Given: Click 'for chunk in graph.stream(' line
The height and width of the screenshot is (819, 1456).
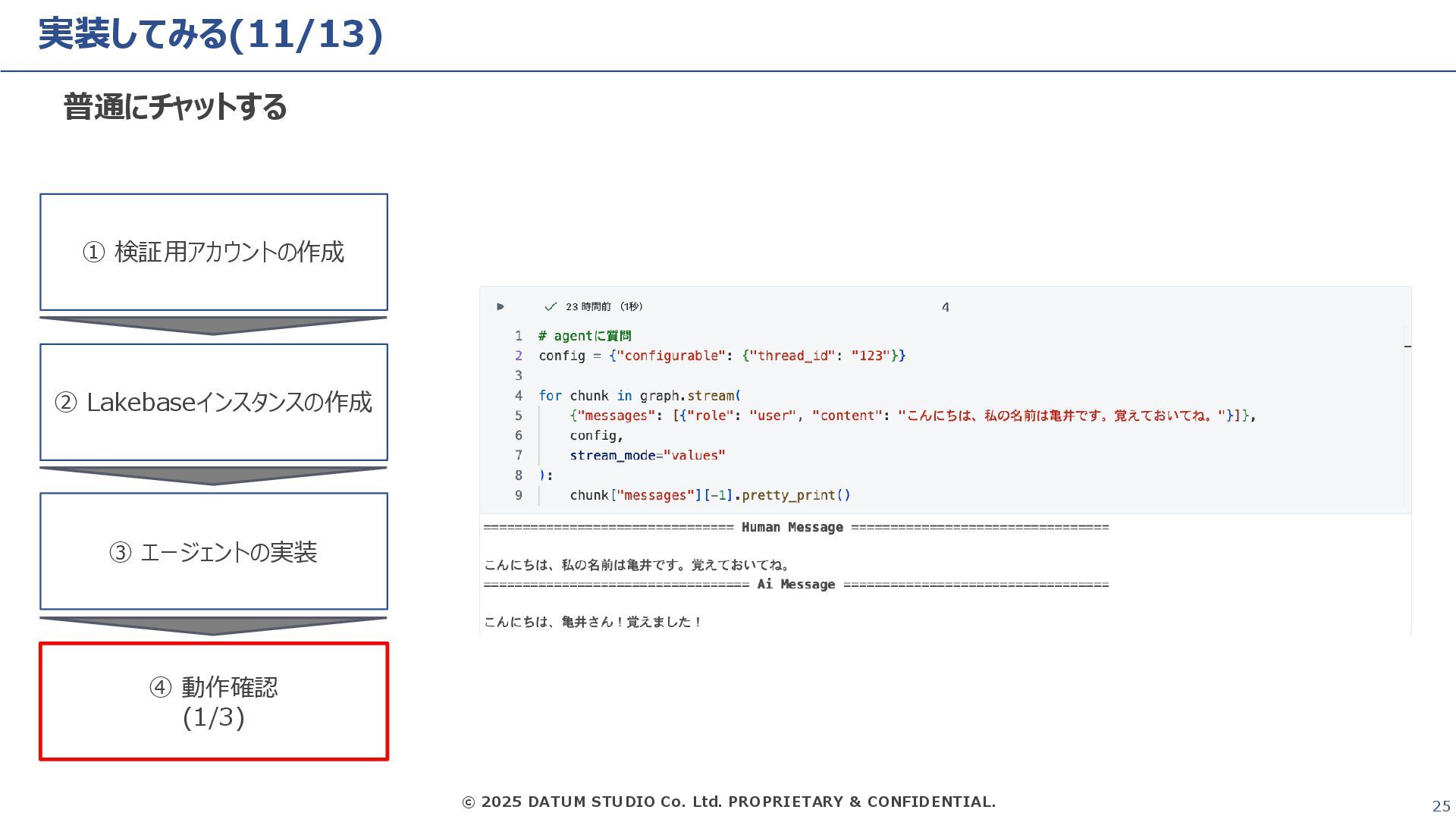Looking at the screenshot, I should click(639, 396).
